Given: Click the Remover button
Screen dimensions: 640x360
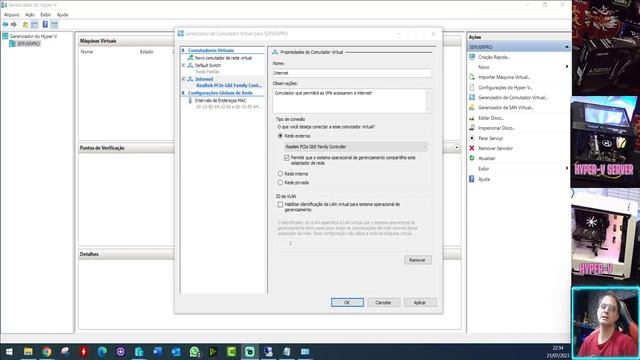Looking at the screenshot, I should (x=417, y=260).
